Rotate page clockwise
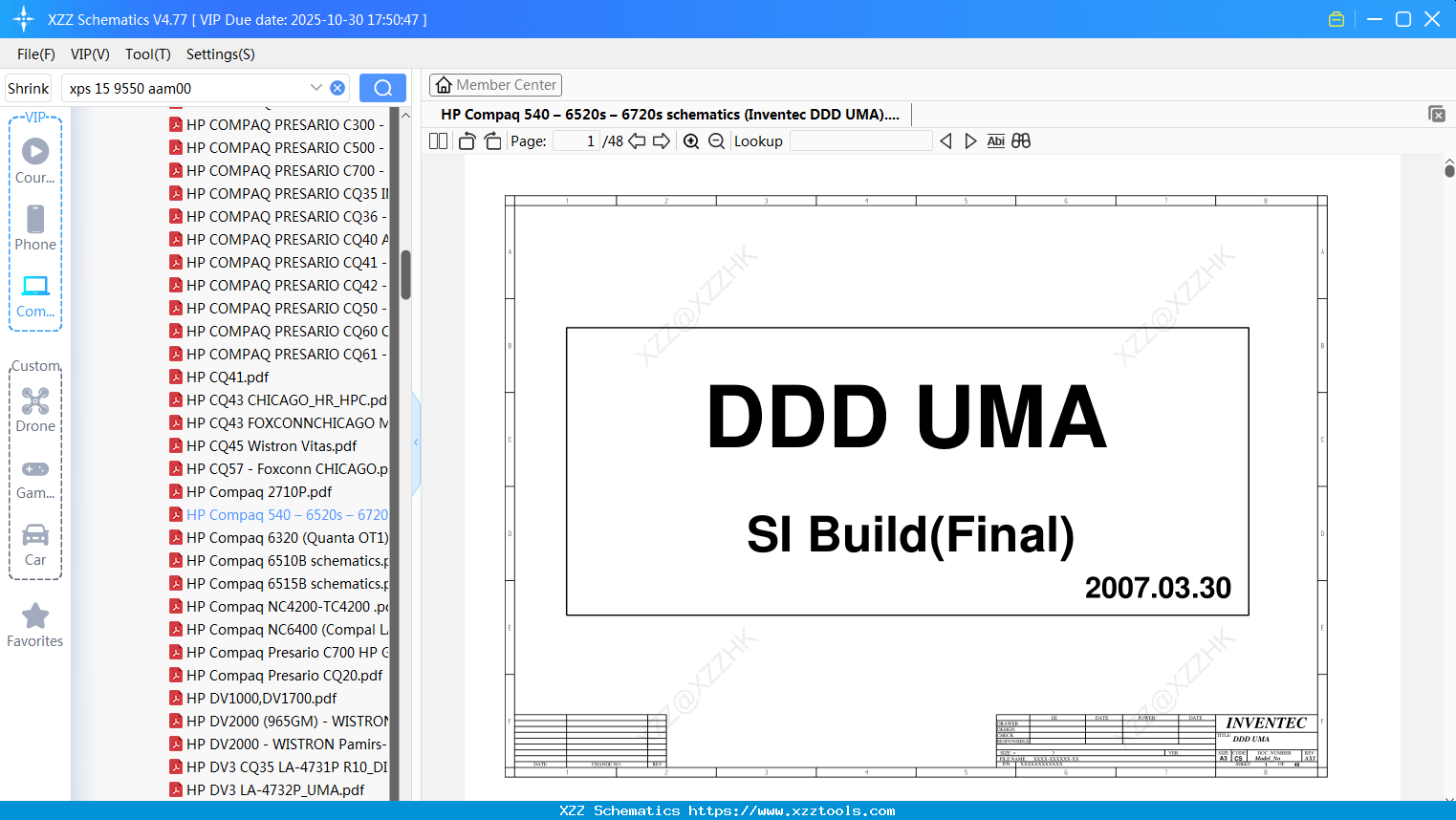This screenshot has width=1456, height=820. point(492,141)
